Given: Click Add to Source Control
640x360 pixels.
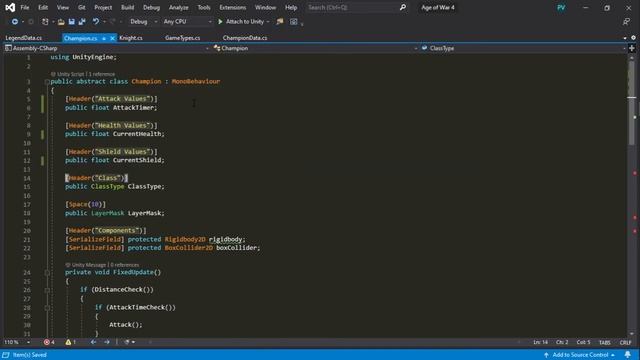Looking at the screenshot, I should click(x=580, y=355).
